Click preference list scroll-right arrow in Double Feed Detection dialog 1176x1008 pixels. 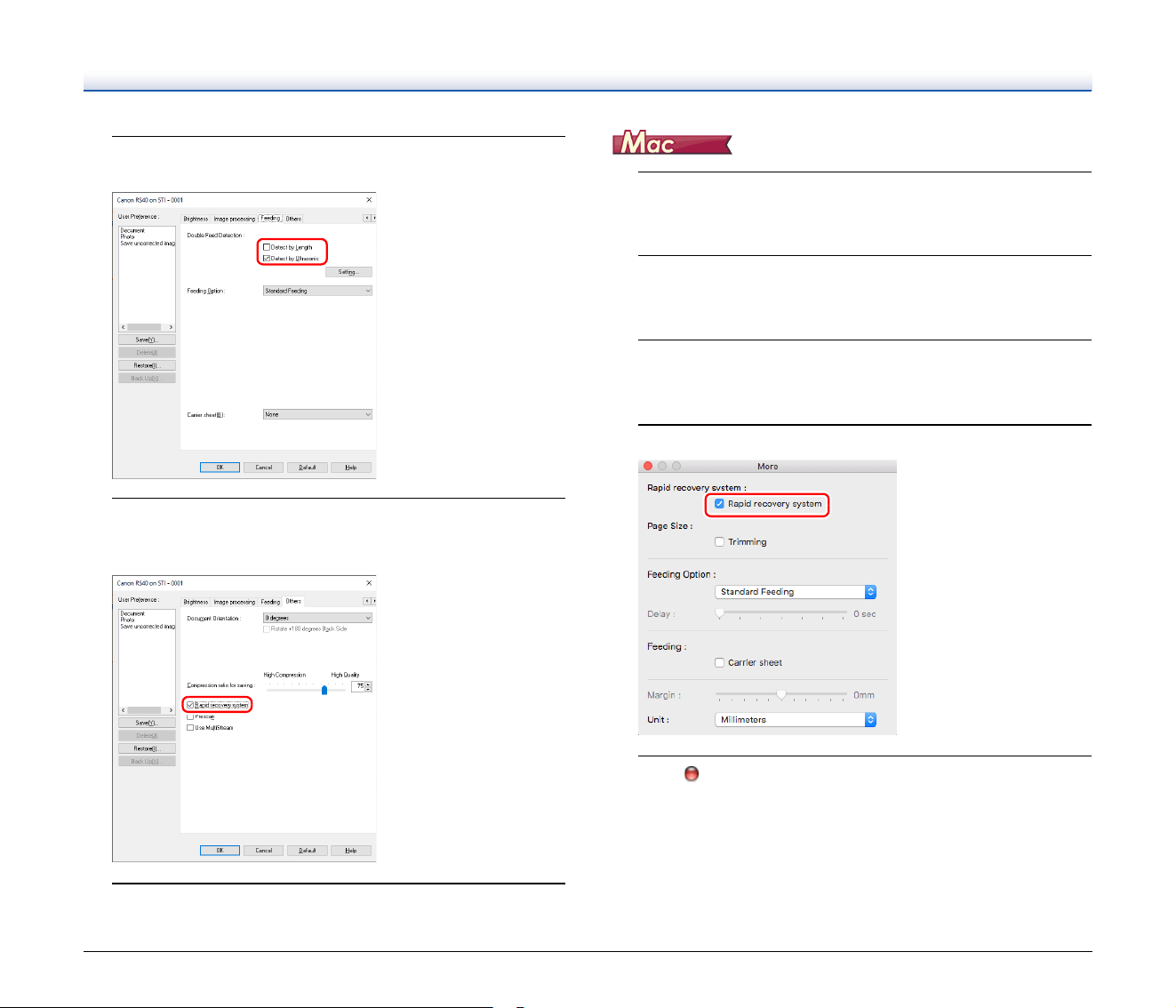pyautogui.click(x=171, y=327)
